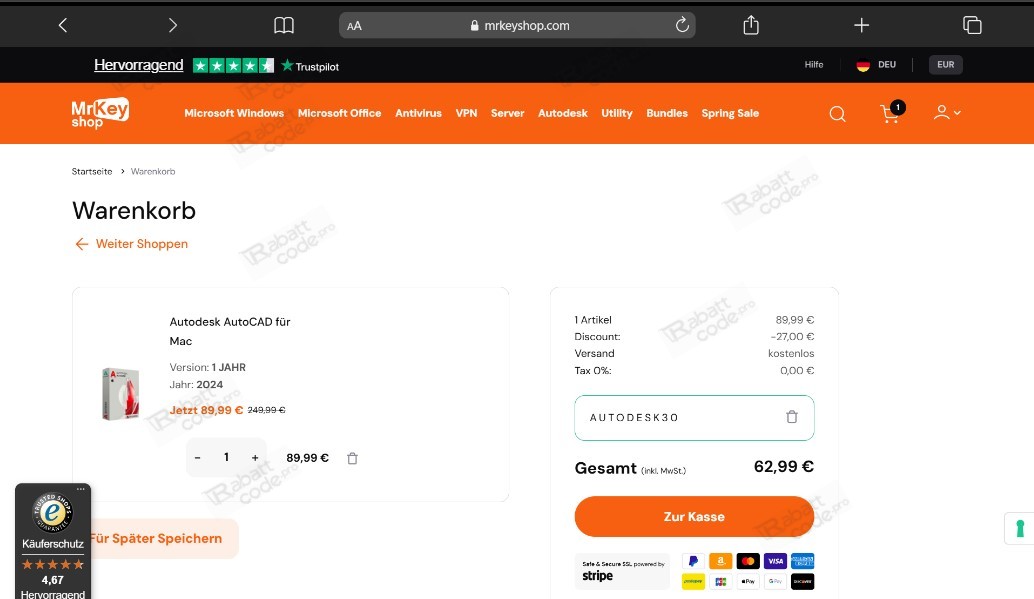The image size is (1034, 599).
Task: Open the DEU language selector
Action: tap(876, 64)
